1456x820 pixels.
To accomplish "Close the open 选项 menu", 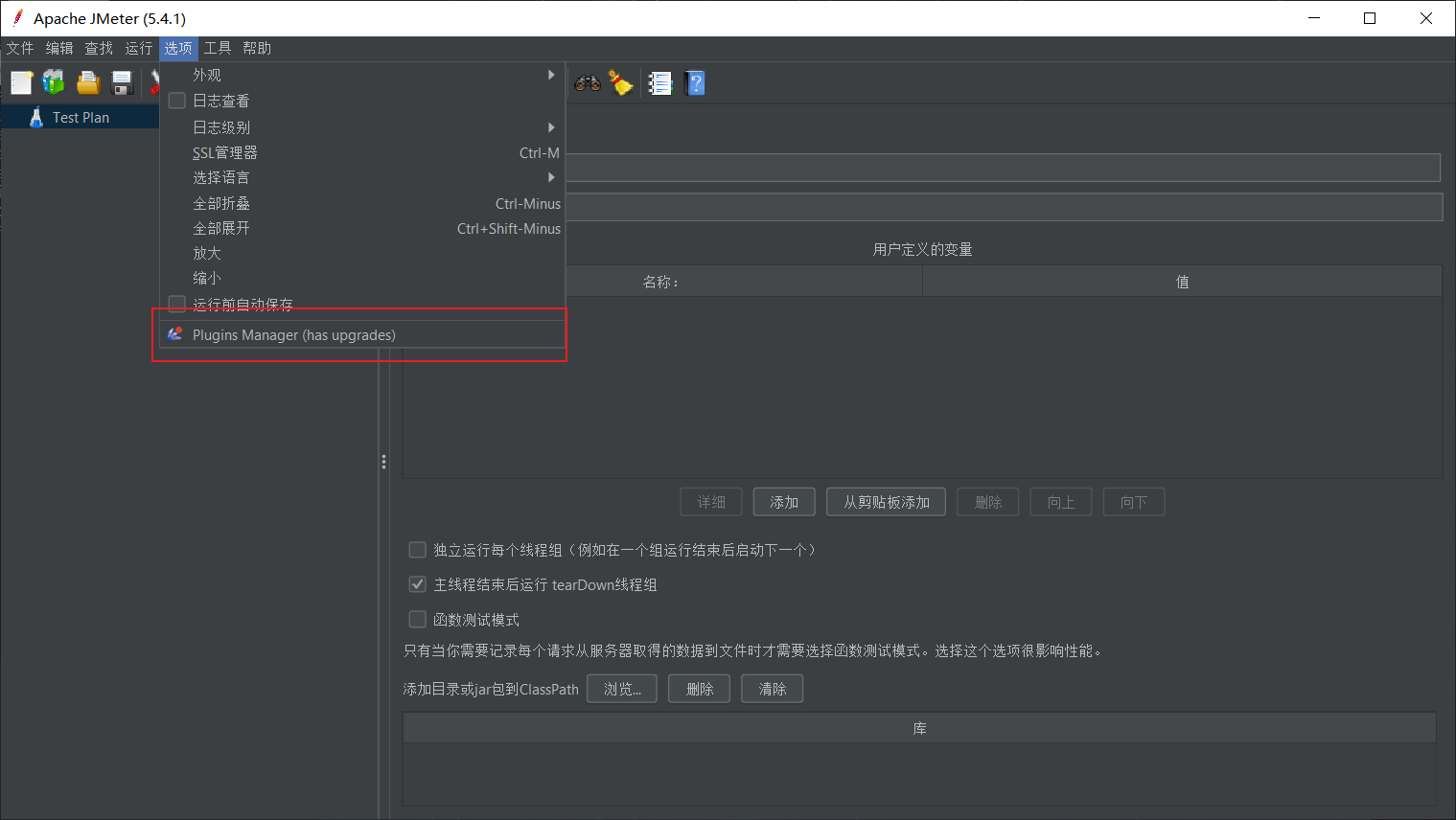I will (178, 48).
